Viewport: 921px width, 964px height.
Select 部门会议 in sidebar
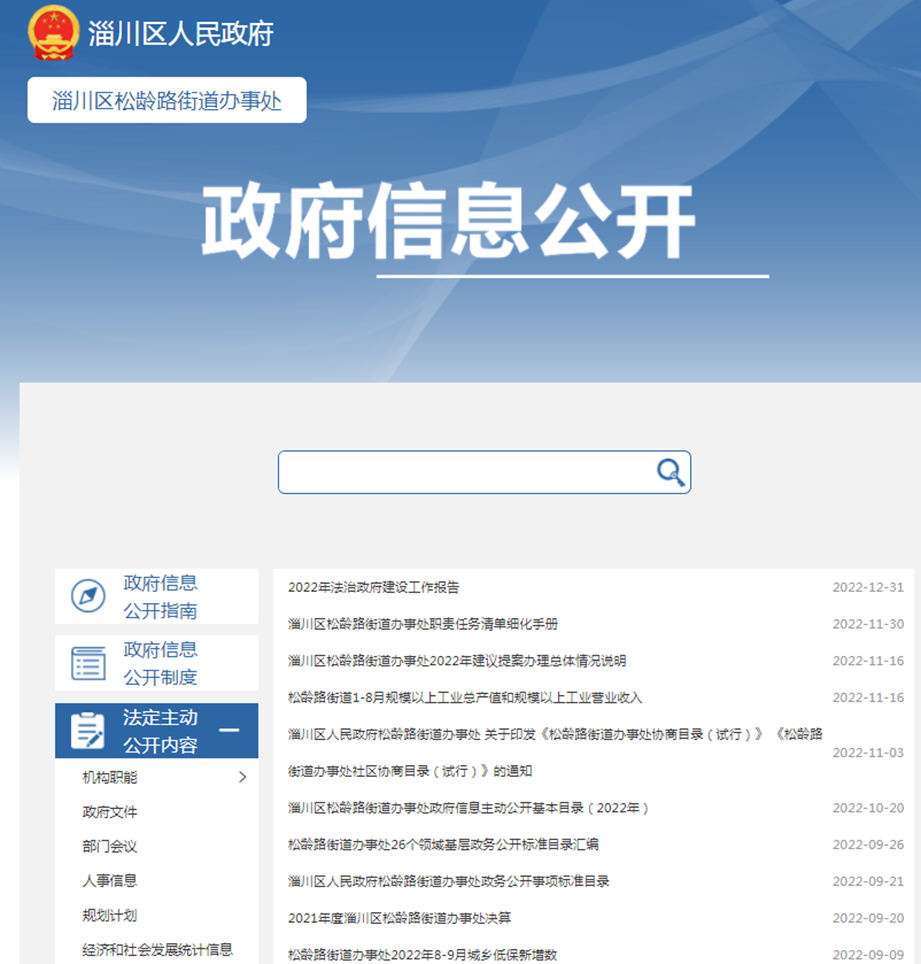coord(110,846)
